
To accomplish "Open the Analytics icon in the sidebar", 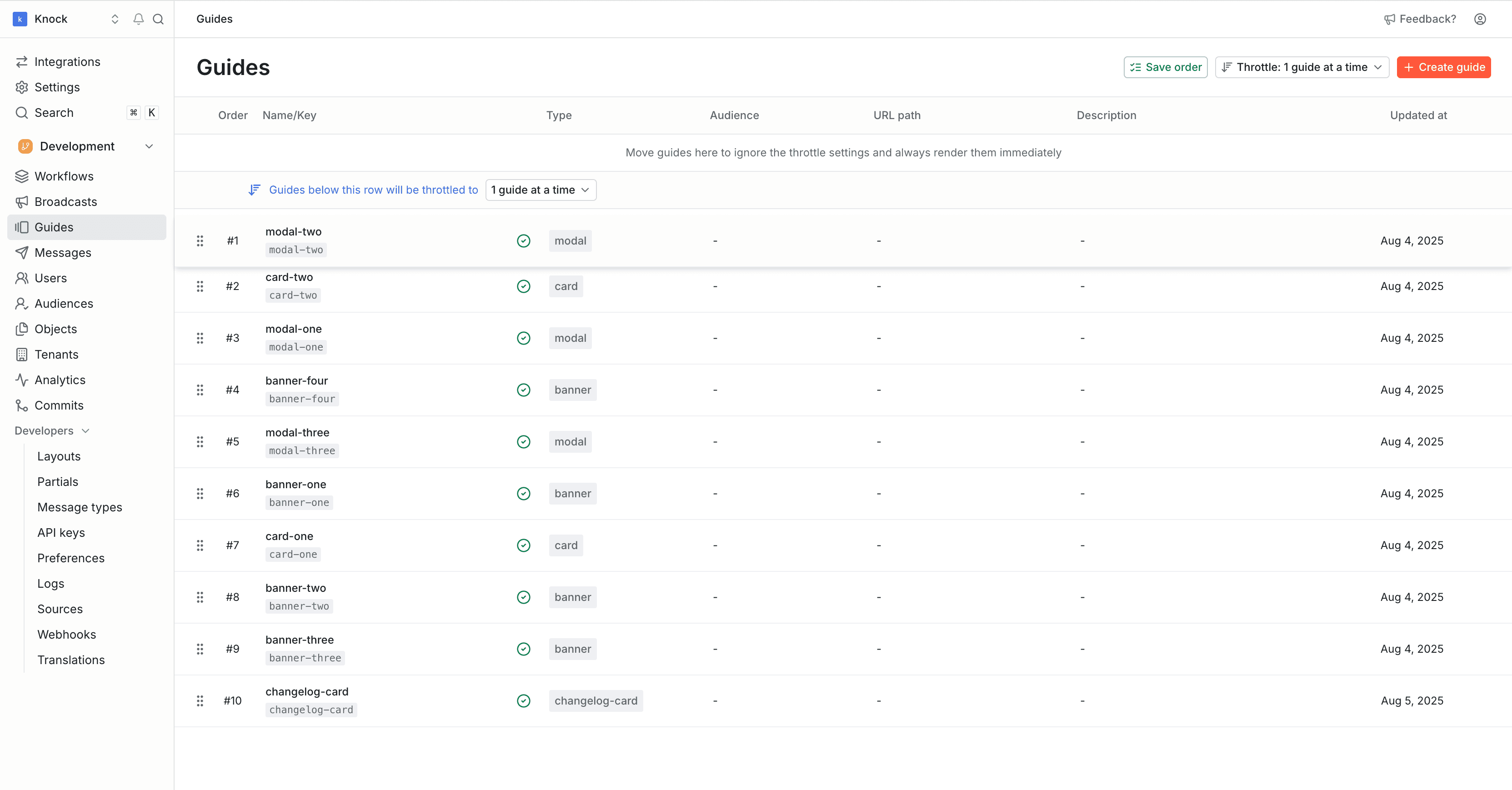I will click(22, 380).
